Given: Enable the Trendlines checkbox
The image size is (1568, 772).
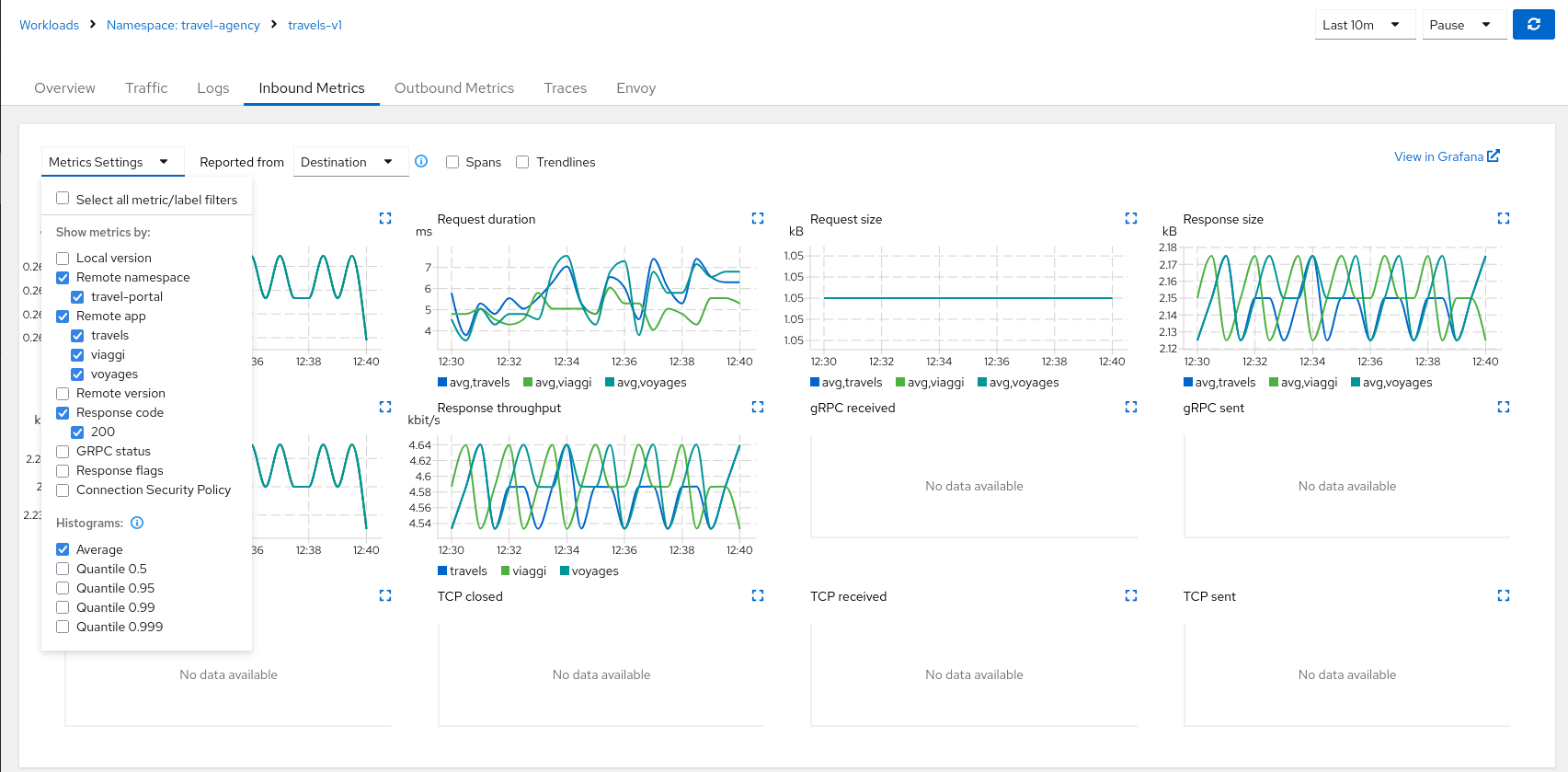Looking at the screenshot, I should point(522,162).
